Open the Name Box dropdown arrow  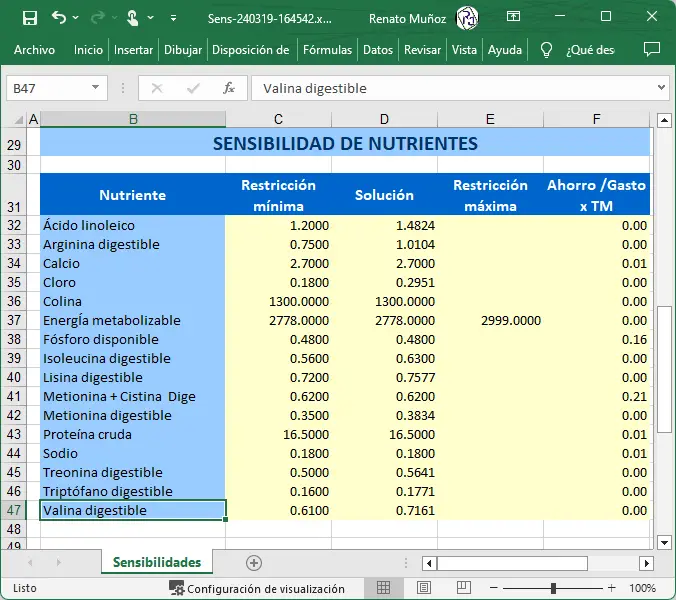97,88
